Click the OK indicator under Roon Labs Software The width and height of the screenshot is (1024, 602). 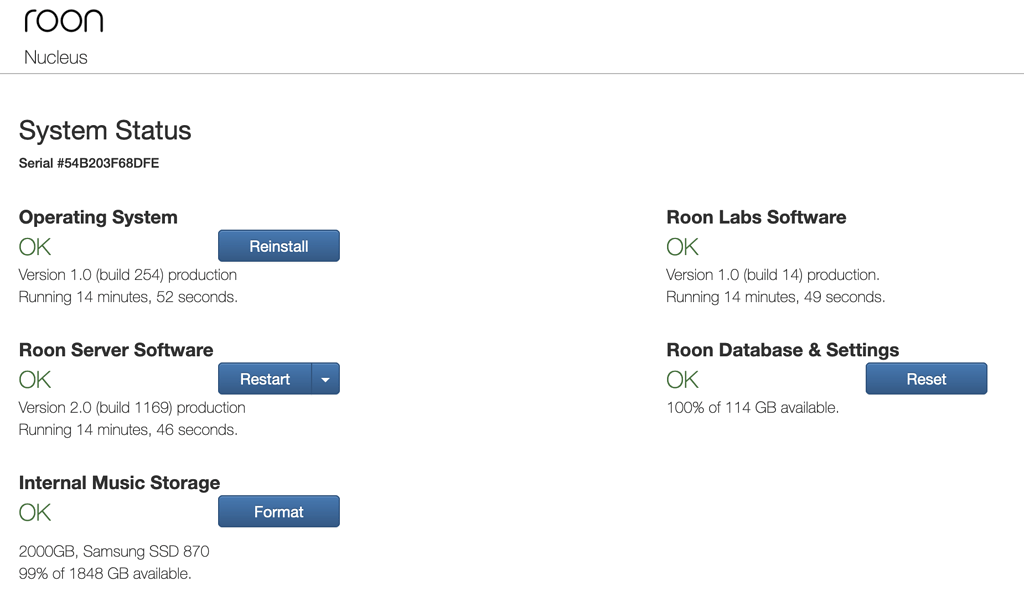coord(682,245)
